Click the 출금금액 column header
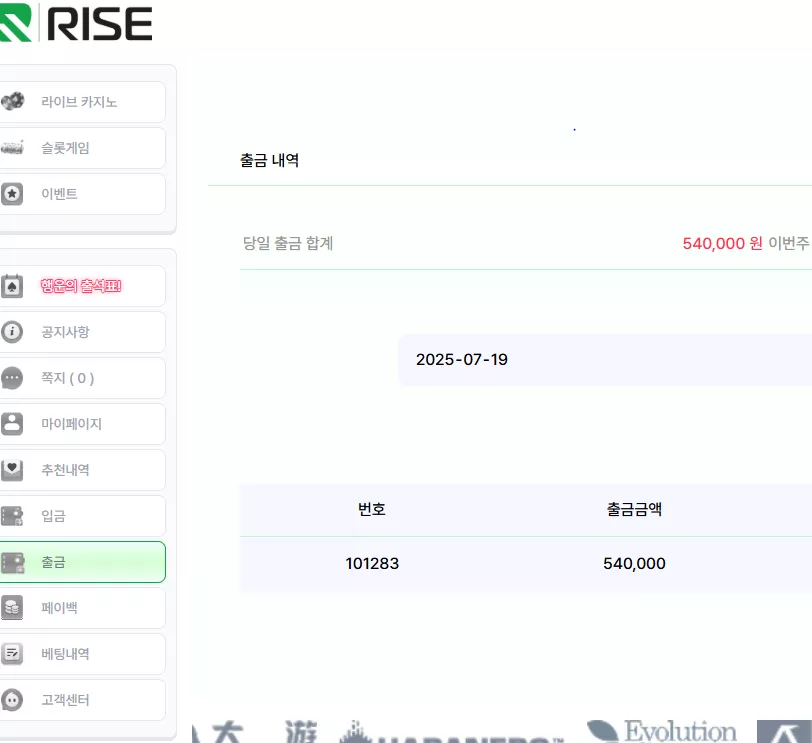Screen dimensions: 812x743 [x=634, y=509]
